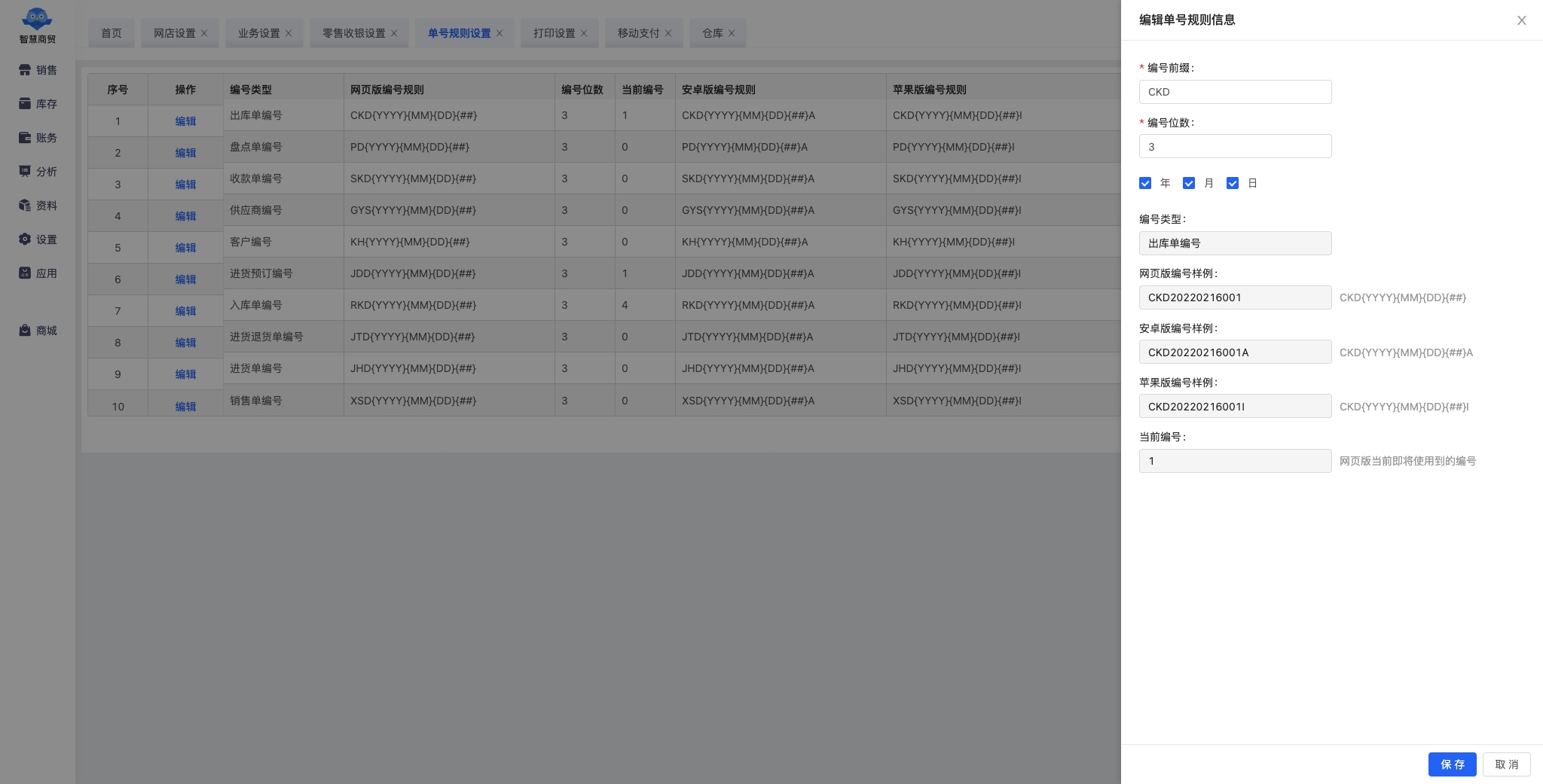
Task: Click the 安卓版编号样例 field
Action: (x=1235, y=352)
